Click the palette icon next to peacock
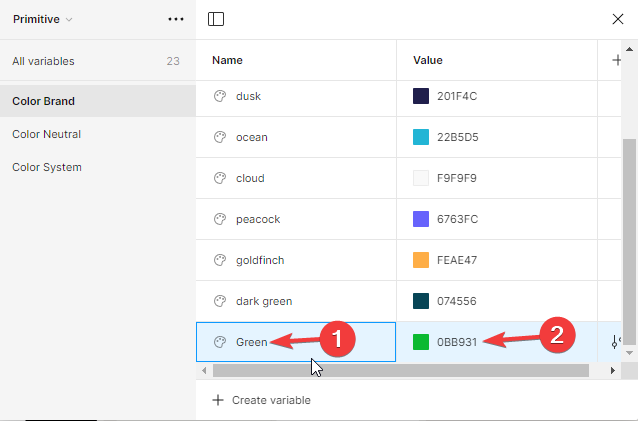638x421 pixels. tap(220, 219)
